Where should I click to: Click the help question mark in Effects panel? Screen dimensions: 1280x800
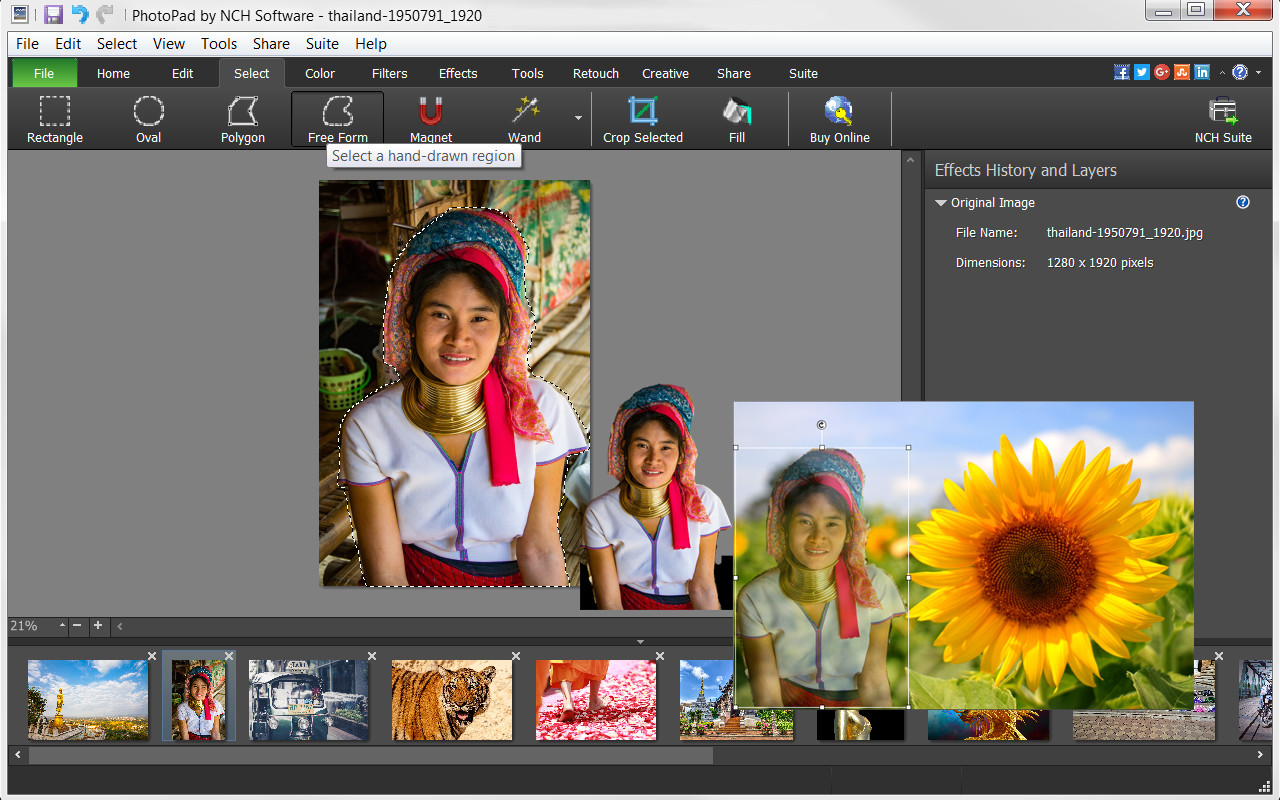[x=1242, y=202]
